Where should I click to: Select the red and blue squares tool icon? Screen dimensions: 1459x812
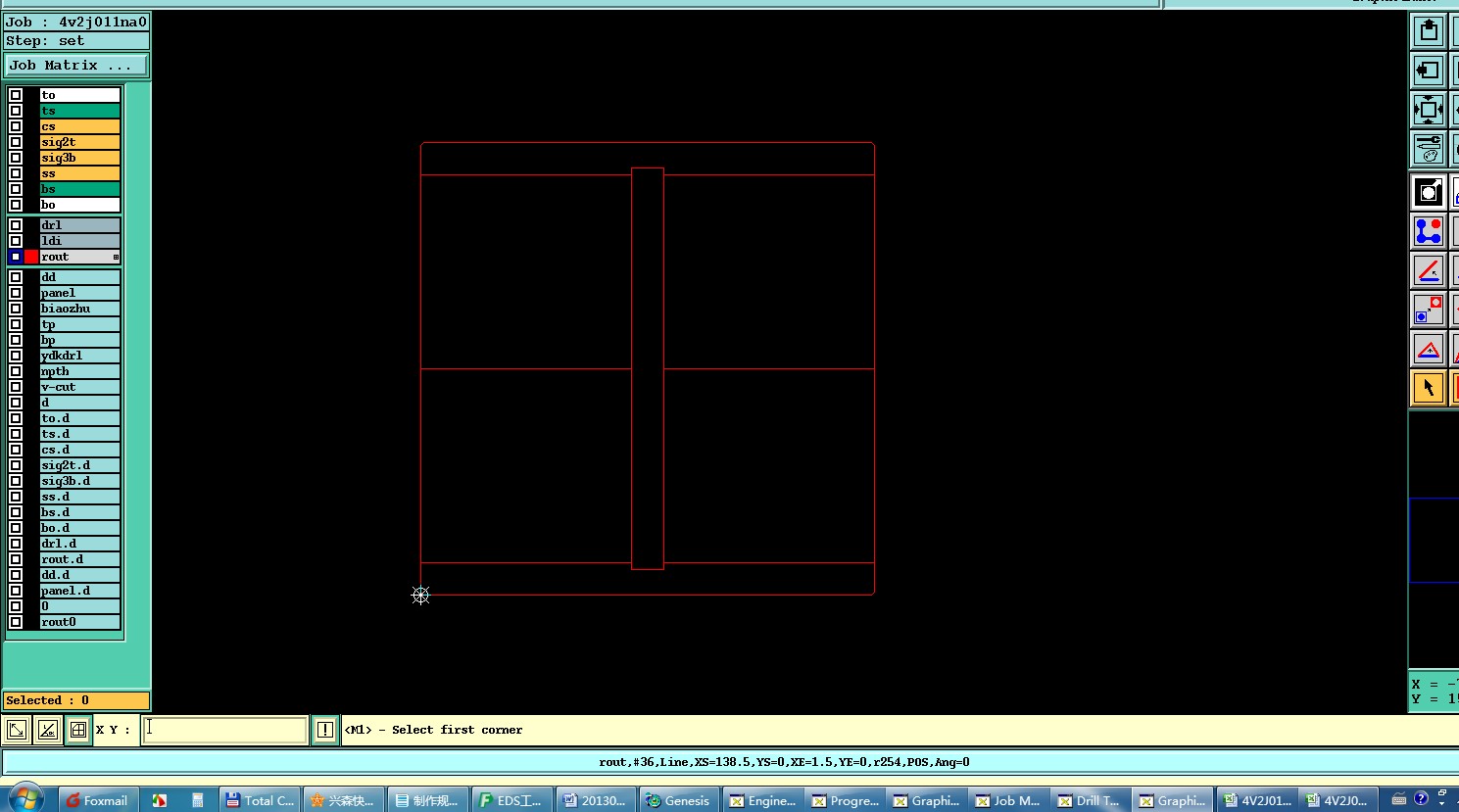click(1429, 310)
